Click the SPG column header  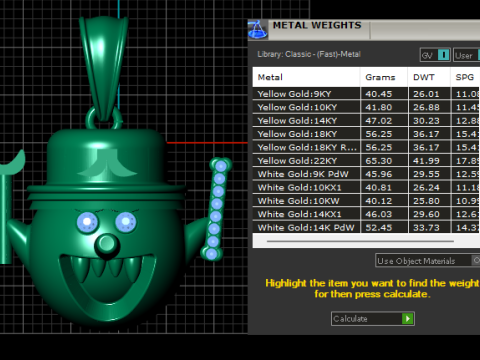coord(465,77)
